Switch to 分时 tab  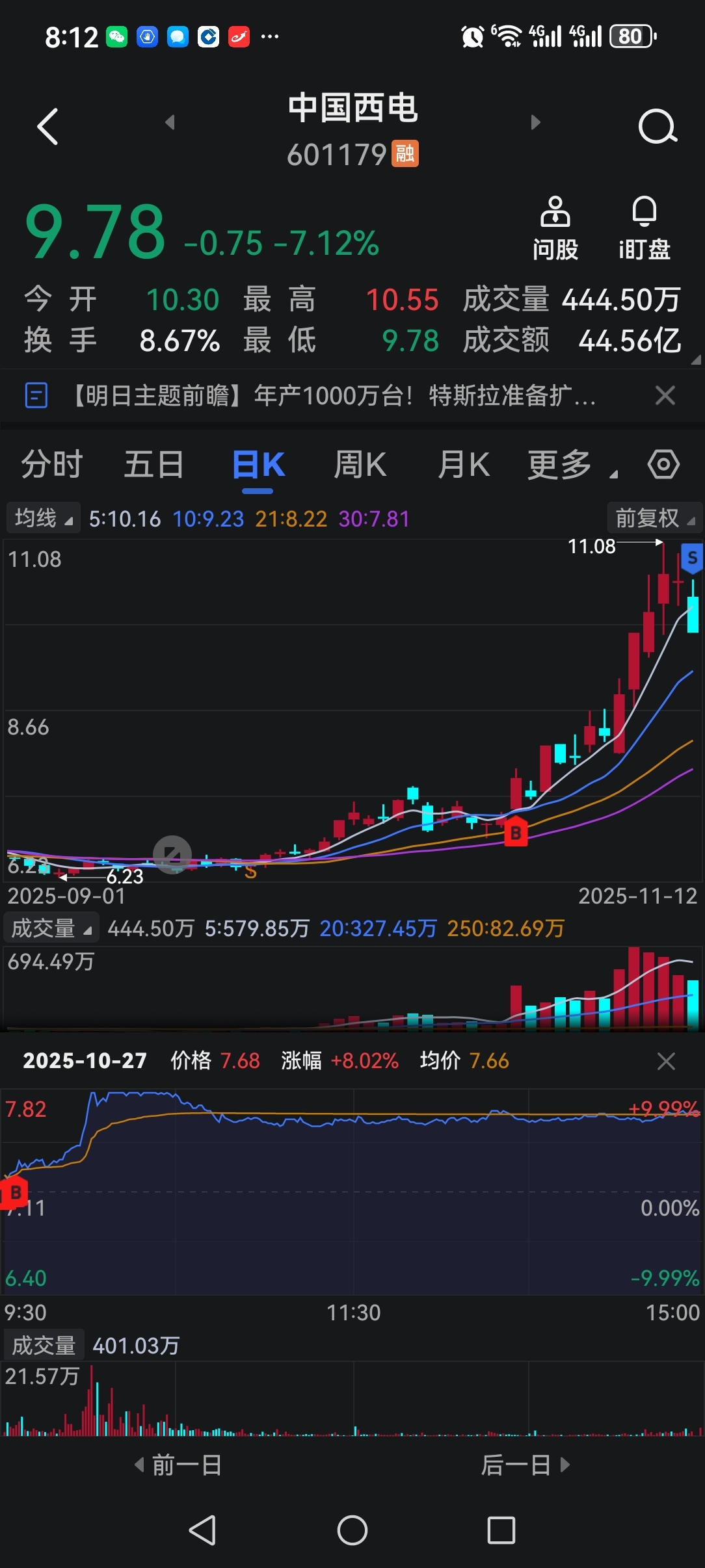(52, 464)
